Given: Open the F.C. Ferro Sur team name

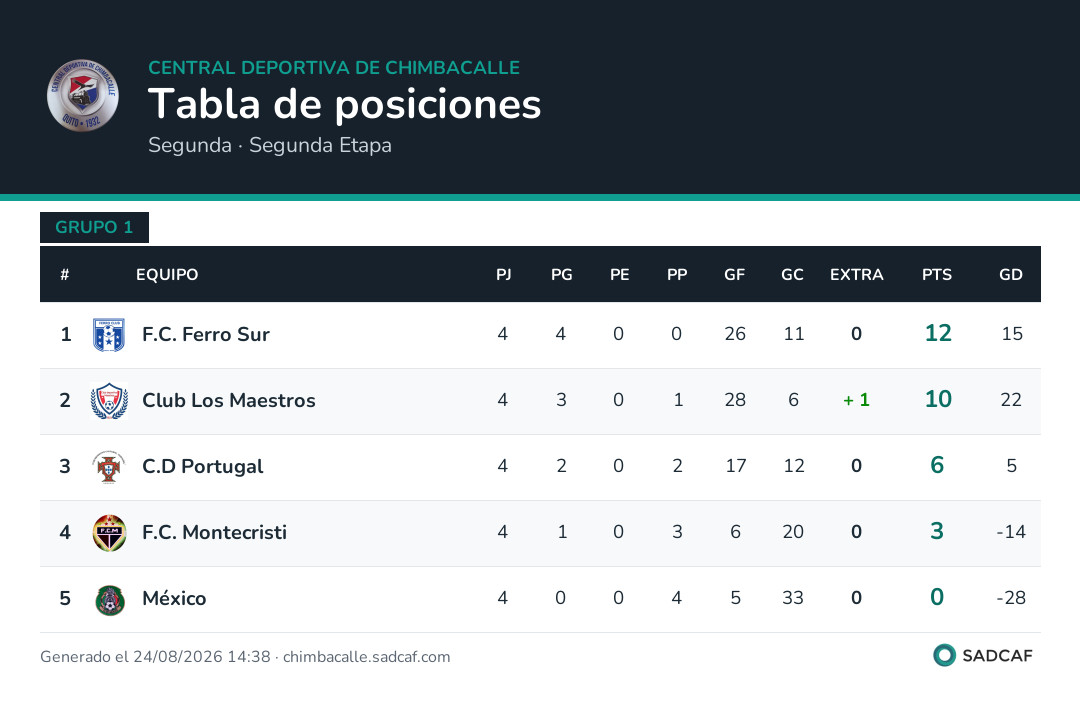Looking at the screenshot, I should 205,334.
